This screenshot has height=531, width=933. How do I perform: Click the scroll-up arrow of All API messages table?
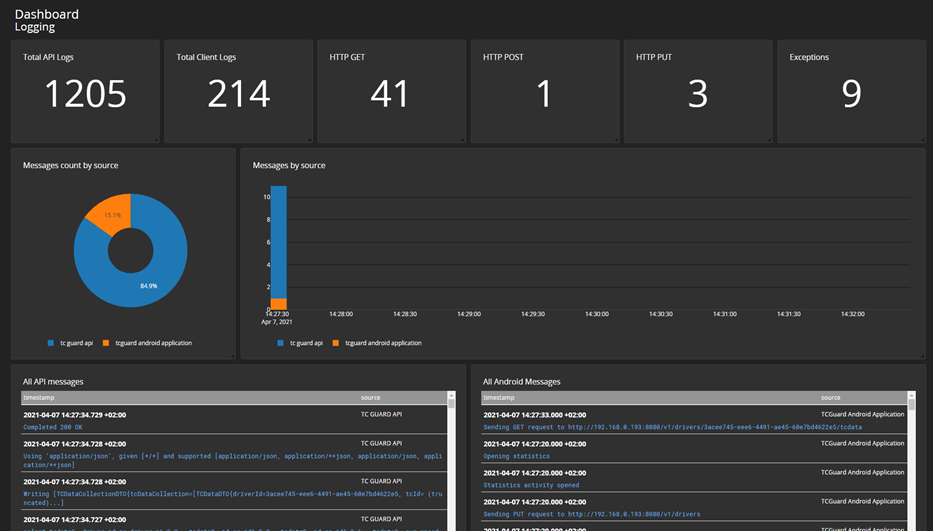tap(452, 395)
